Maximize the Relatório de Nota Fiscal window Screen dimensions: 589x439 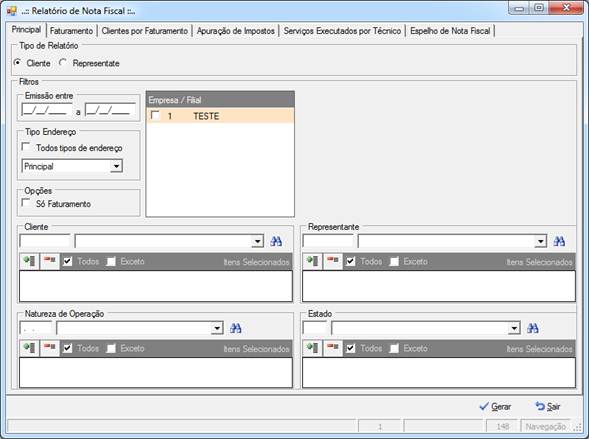pos(539,8)
